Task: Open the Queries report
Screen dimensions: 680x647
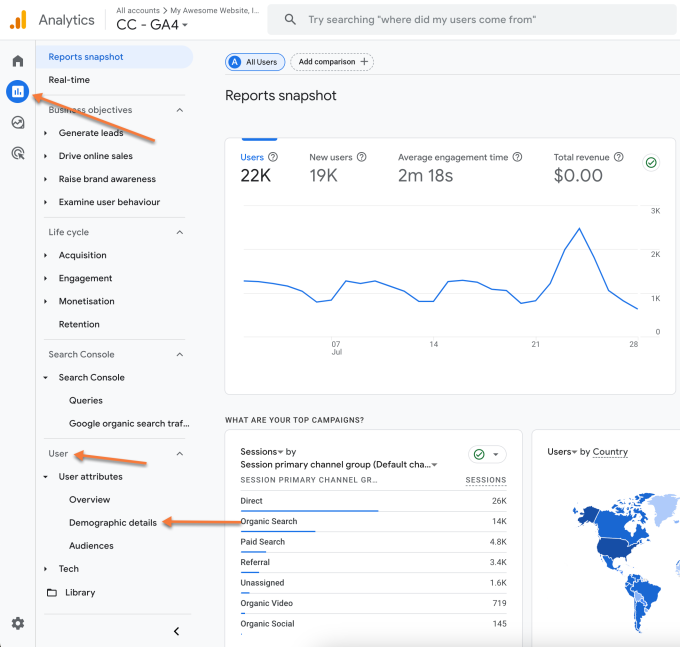Action: (86, 401)
